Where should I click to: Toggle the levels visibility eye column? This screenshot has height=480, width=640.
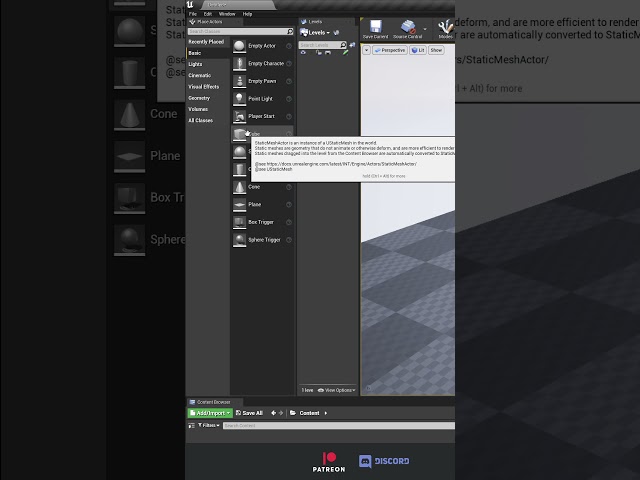303,53
